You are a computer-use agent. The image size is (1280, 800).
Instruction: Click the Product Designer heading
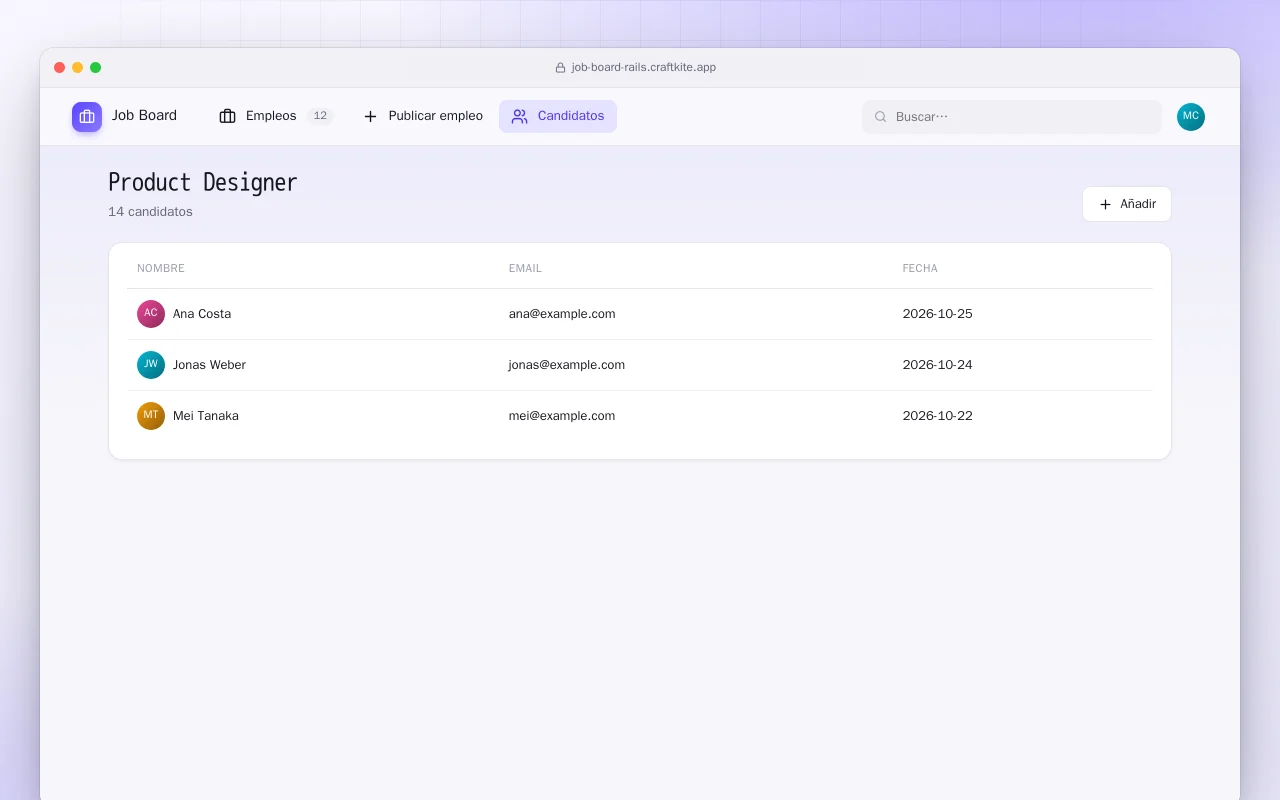(203, 182)
